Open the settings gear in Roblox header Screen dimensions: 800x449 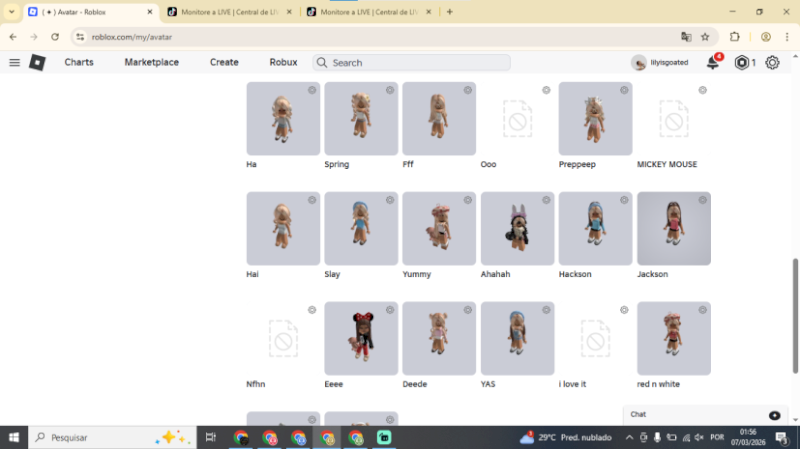[x=772, y=62]
